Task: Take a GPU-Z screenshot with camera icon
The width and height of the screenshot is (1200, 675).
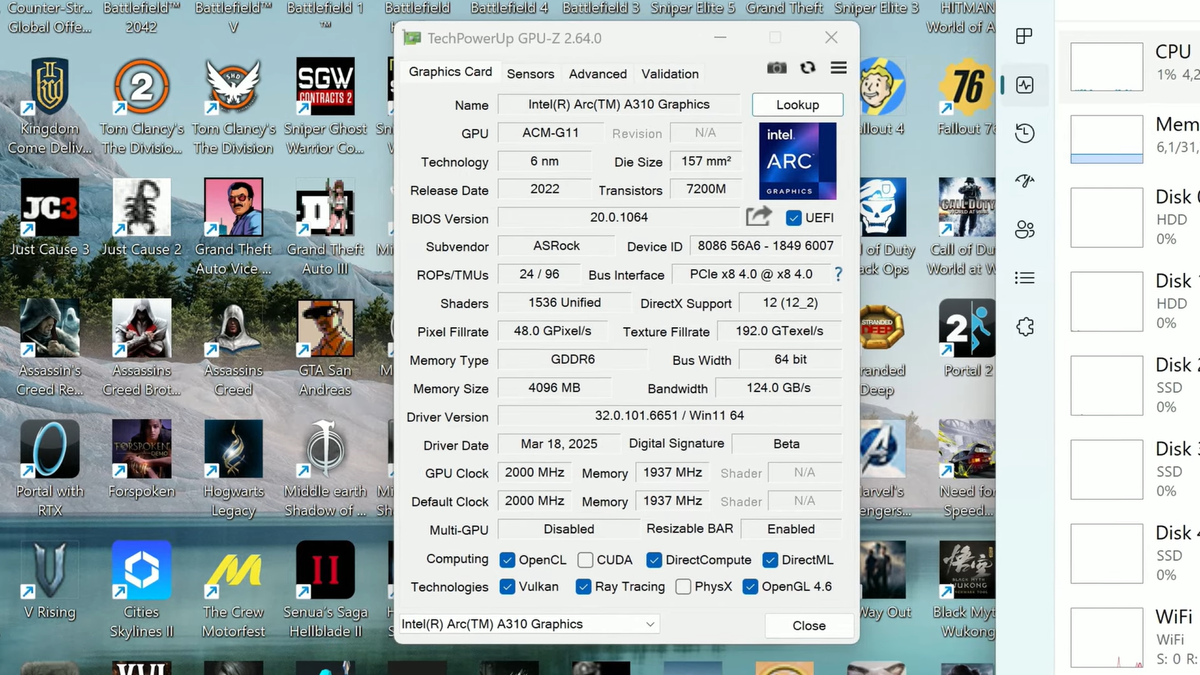Action: pyautogui.click(x=776, y=68)
